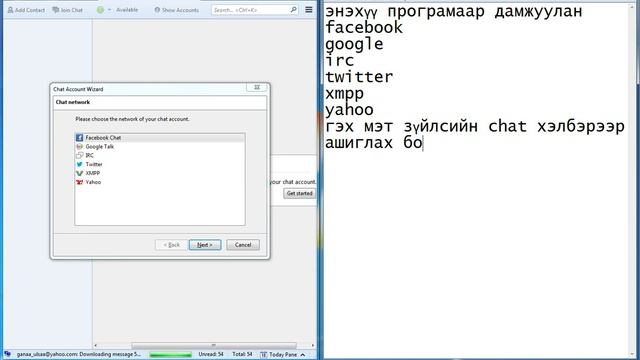Click the green status icon
This screenshot has width=640, height=360.
point(100,10)
